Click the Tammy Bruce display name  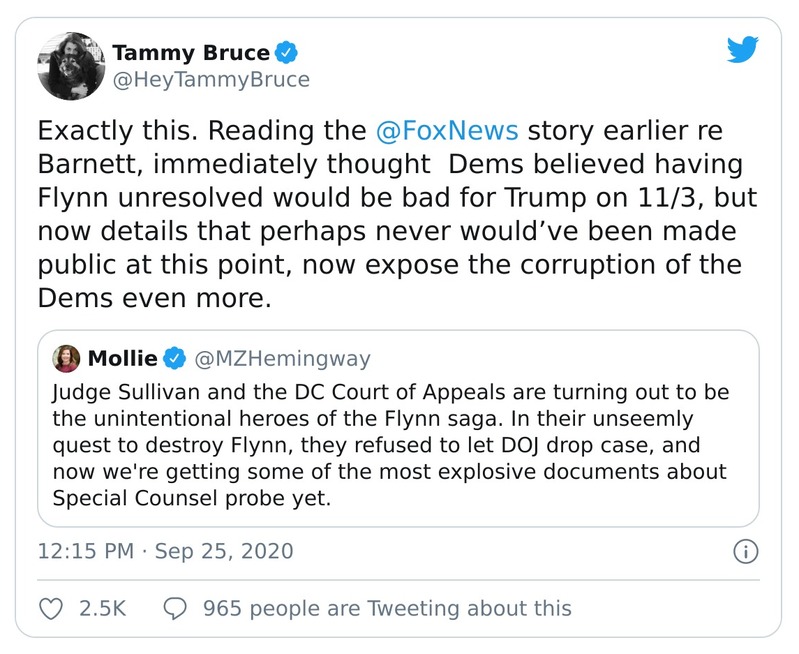click(190, 53)
